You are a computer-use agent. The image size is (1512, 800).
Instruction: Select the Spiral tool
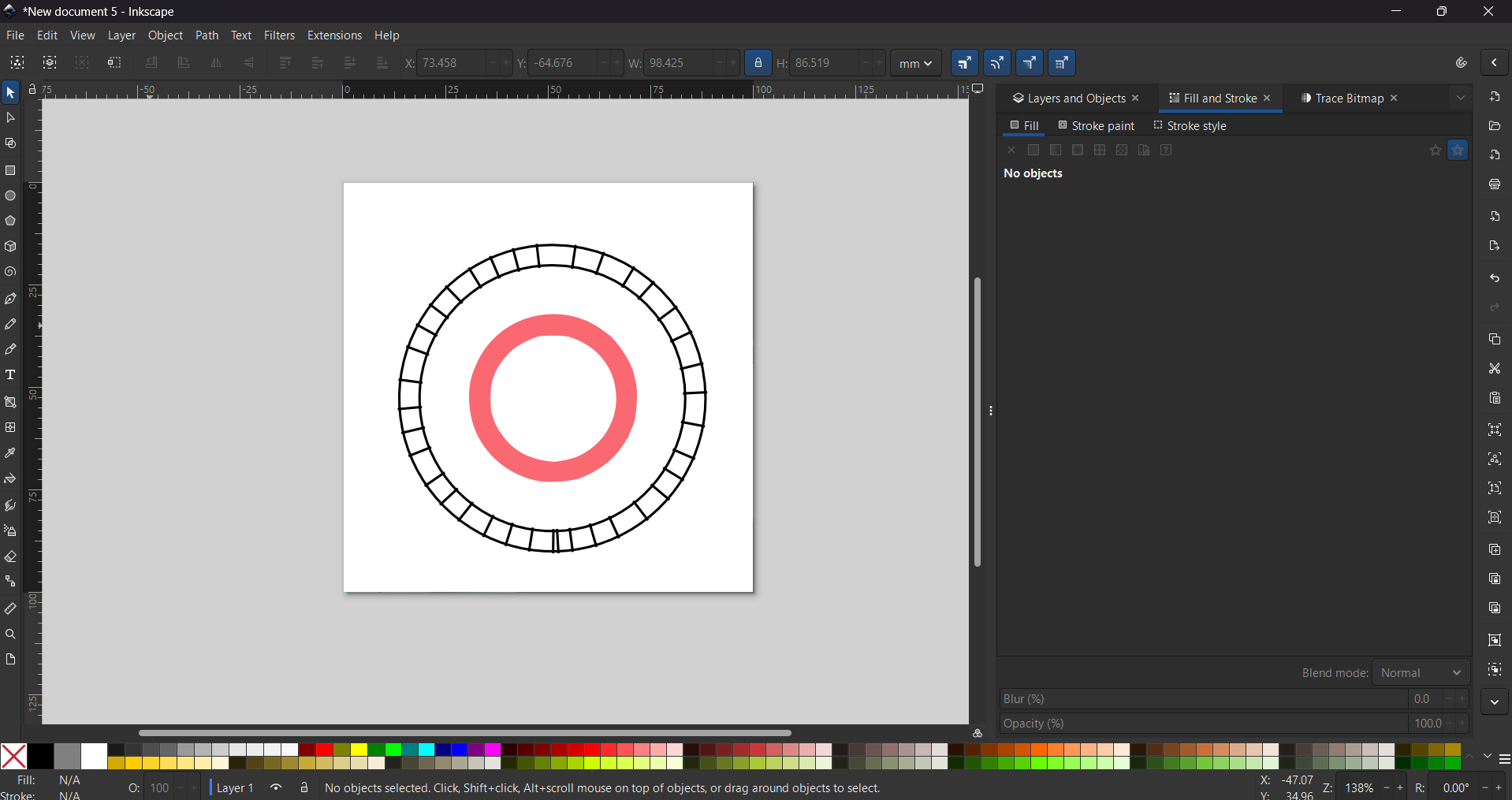pyautogui.click(x=10, y=272)
